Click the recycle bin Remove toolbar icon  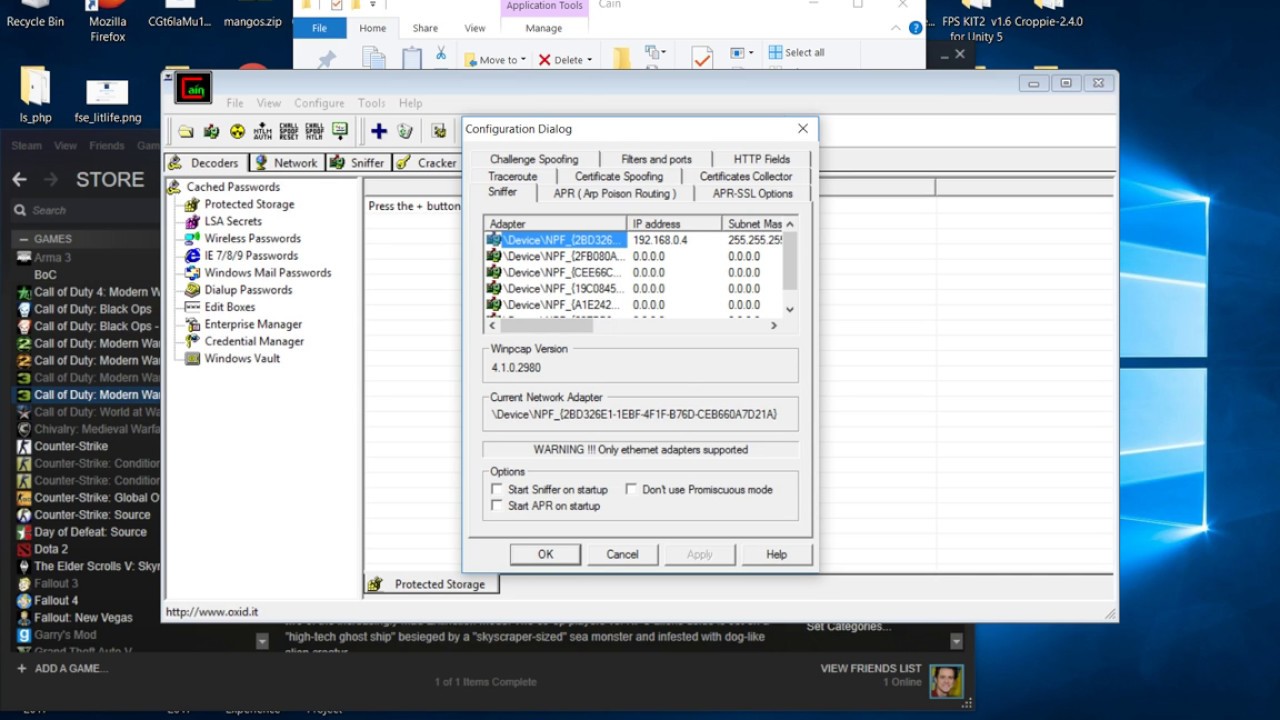click(405, 131)
